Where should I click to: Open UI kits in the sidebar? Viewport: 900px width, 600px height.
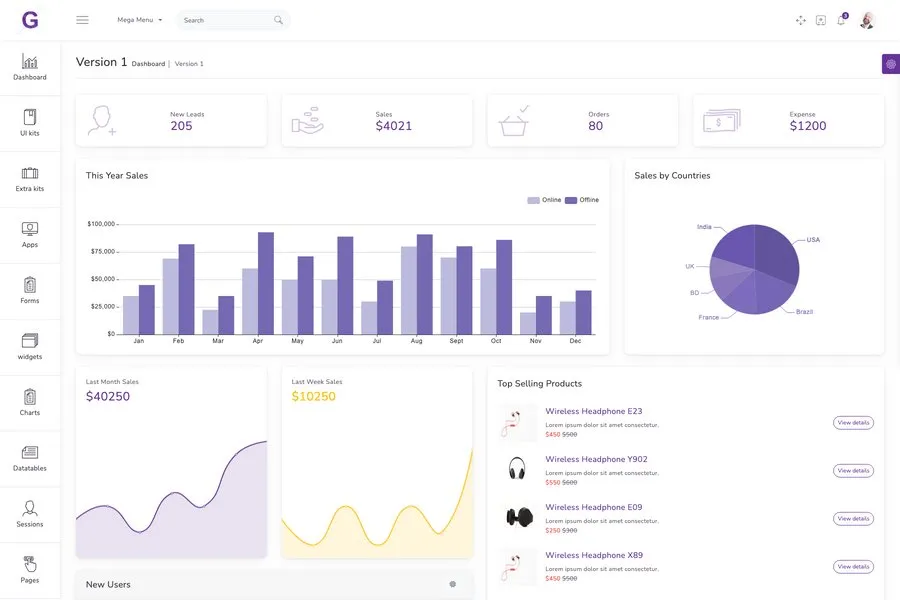click(30, 118)
